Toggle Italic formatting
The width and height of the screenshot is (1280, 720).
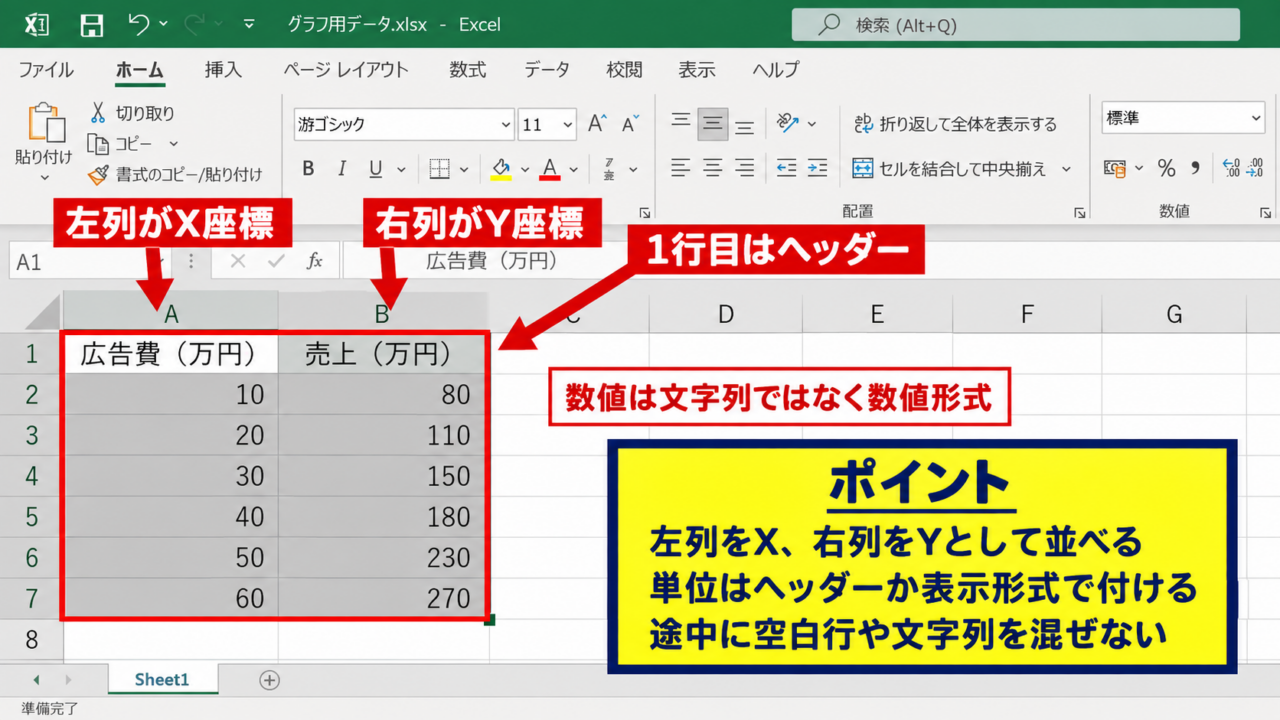click(342, 168)
